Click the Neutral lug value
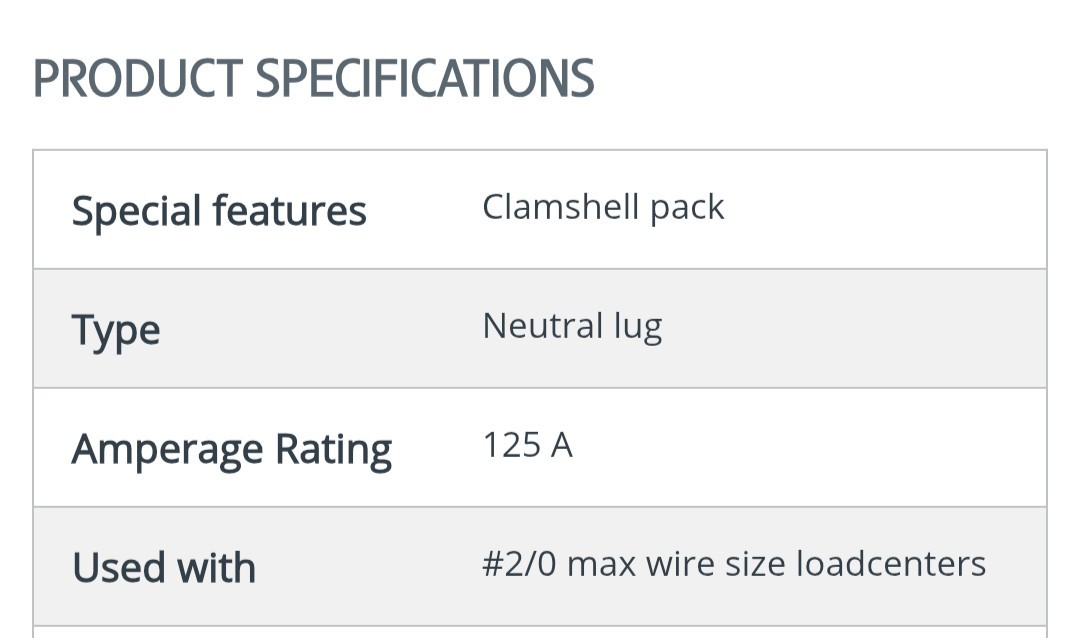1080x638 pixels. click(572, 327)
